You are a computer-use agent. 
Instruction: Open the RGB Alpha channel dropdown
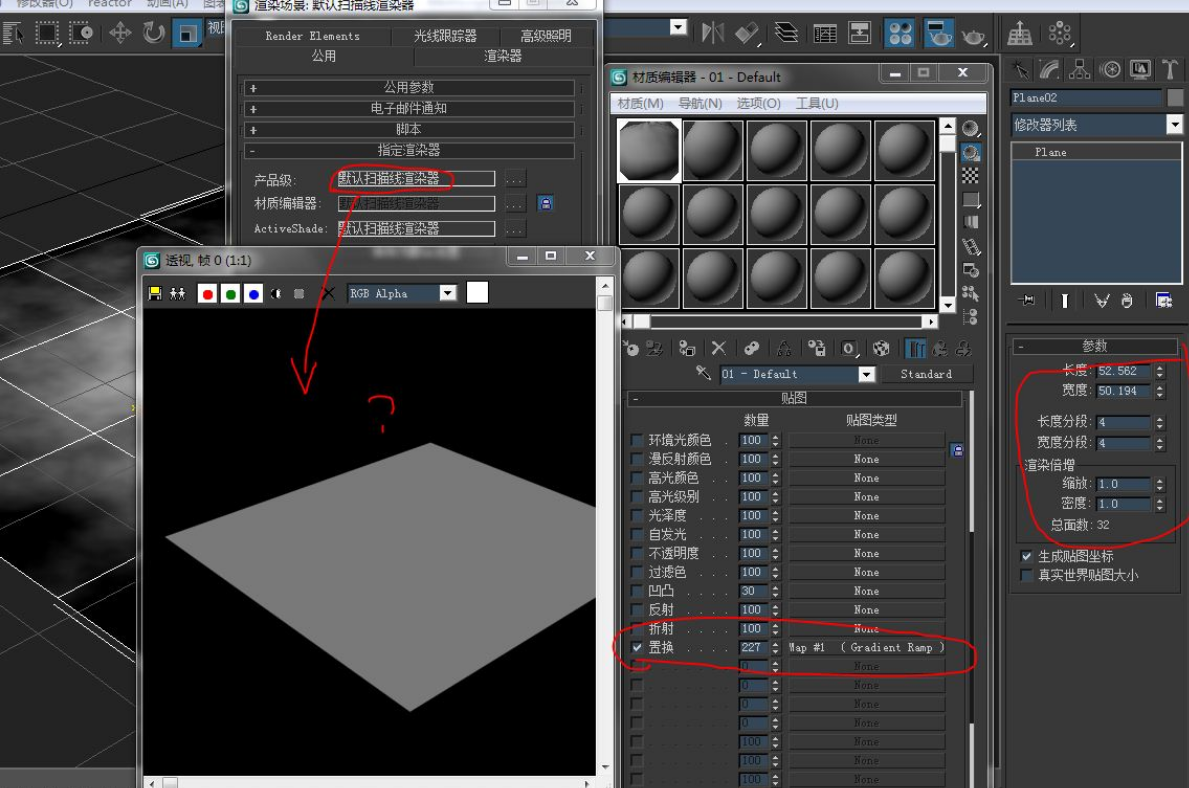(448, 294)
